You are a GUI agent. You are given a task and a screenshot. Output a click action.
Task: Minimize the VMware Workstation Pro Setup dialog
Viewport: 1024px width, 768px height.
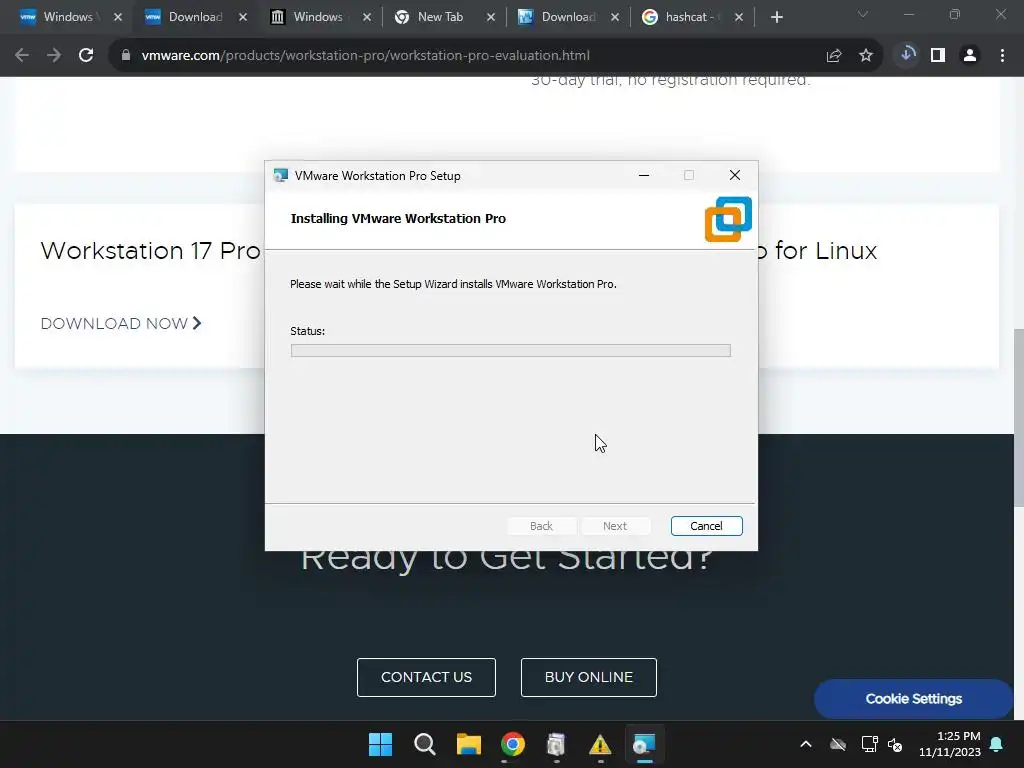[x=644, y=175]
